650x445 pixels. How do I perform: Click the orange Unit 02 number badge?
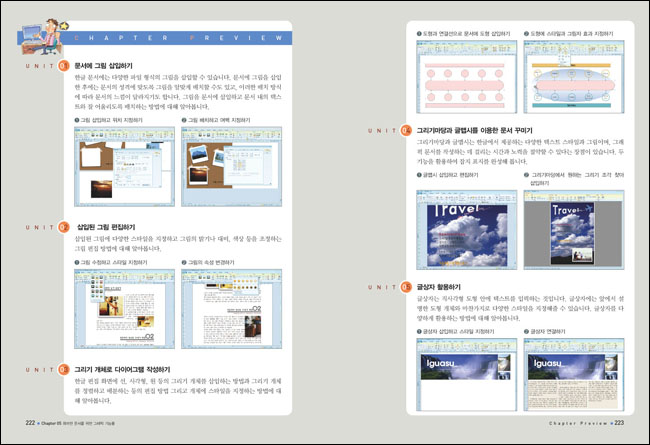(x=64, y=227)
